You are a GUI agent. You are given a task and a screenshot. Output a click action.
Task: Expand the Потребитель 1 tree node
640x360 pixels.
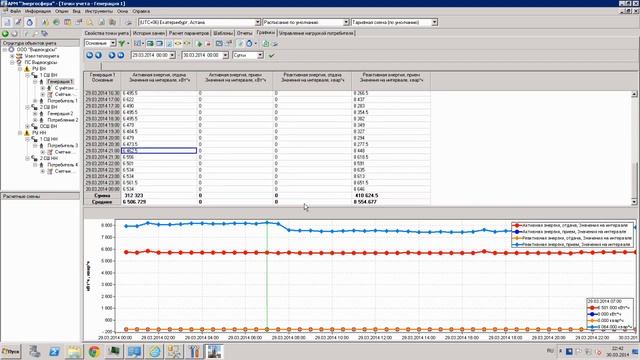35,101
